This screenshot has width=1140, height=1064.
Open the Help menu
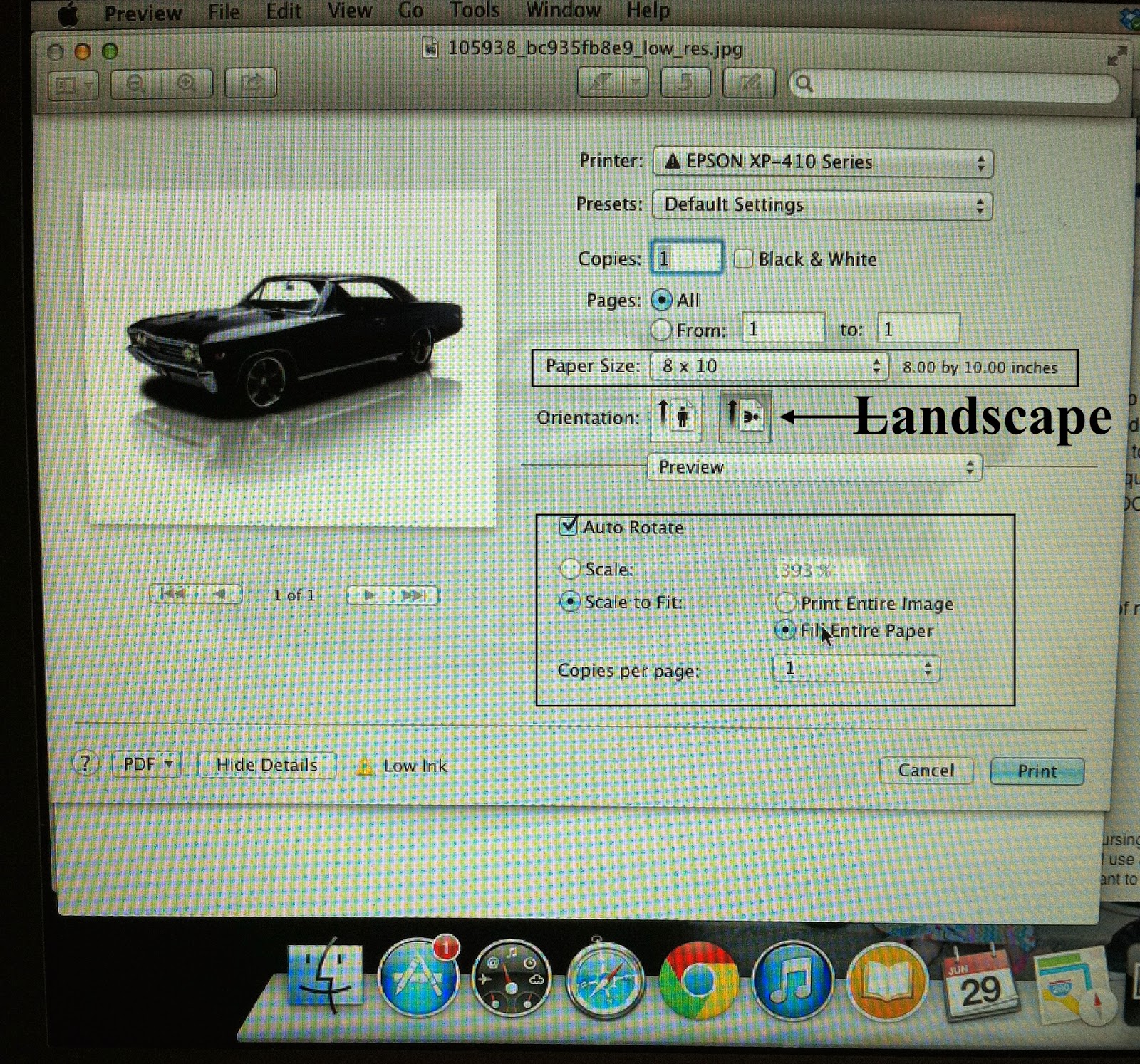648,10
